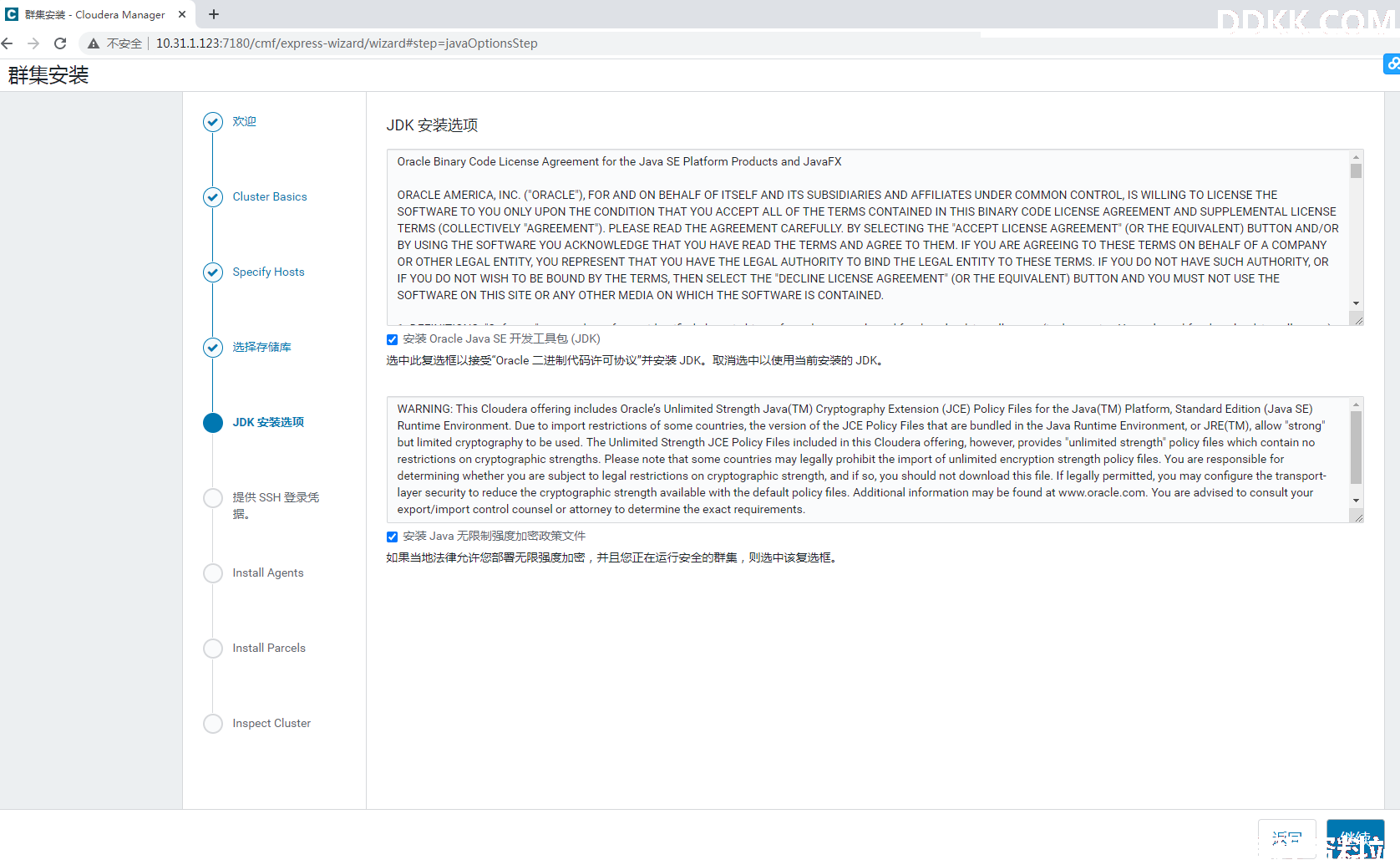1400x865 pixels.
Task: Click the 返回 back button
Action: pos(1286,839)
